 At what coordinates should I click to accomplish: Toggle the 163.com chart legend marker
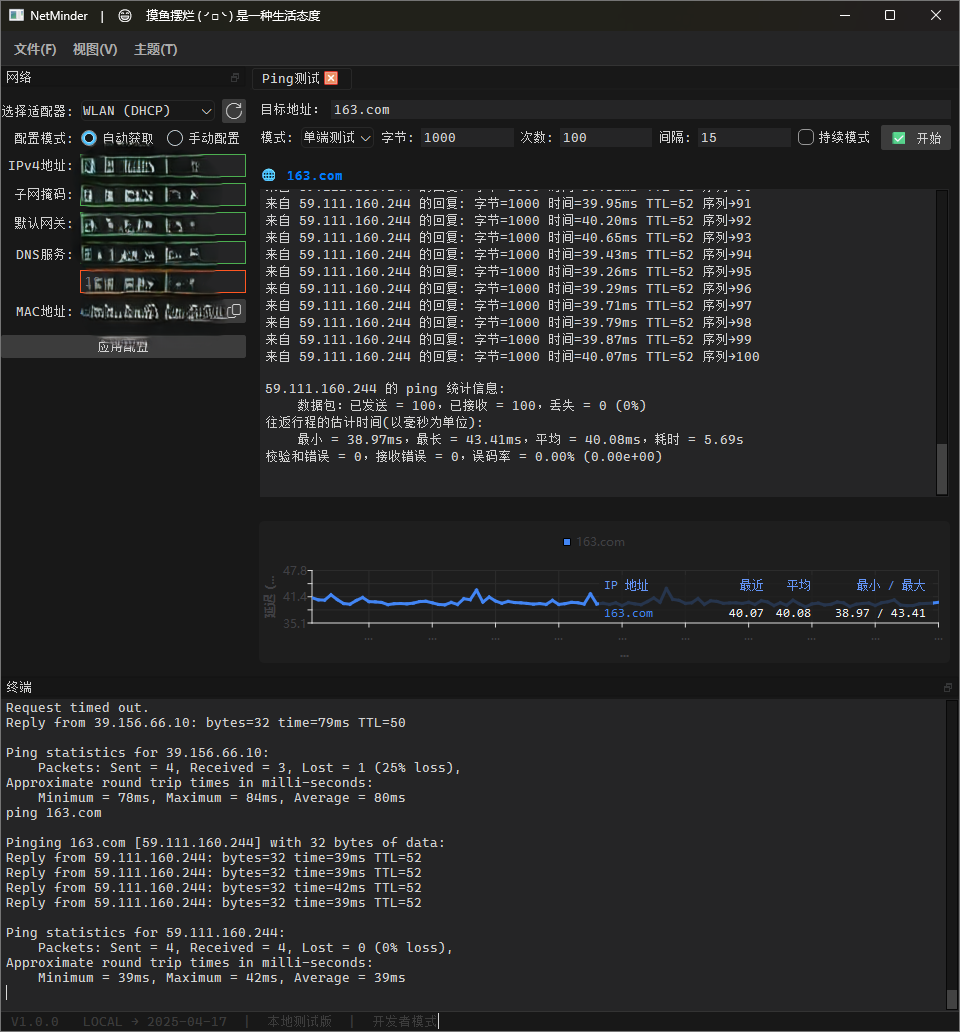click(x=567, y=542)
